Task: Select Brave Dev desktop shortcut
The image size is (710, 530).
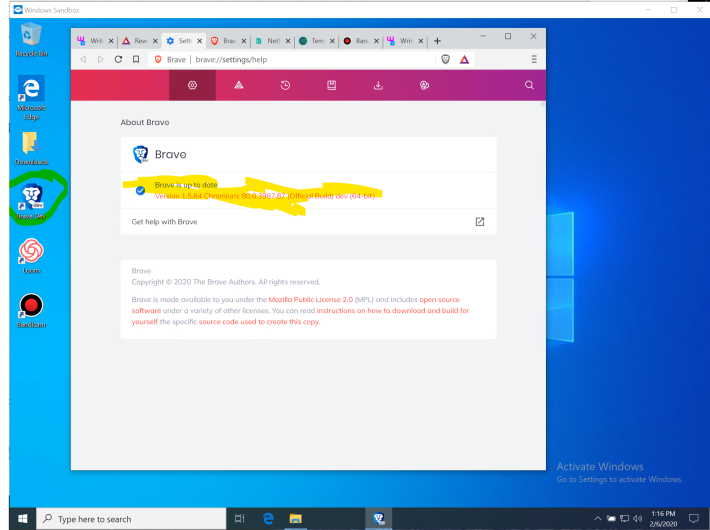Action: coord(31,202)
